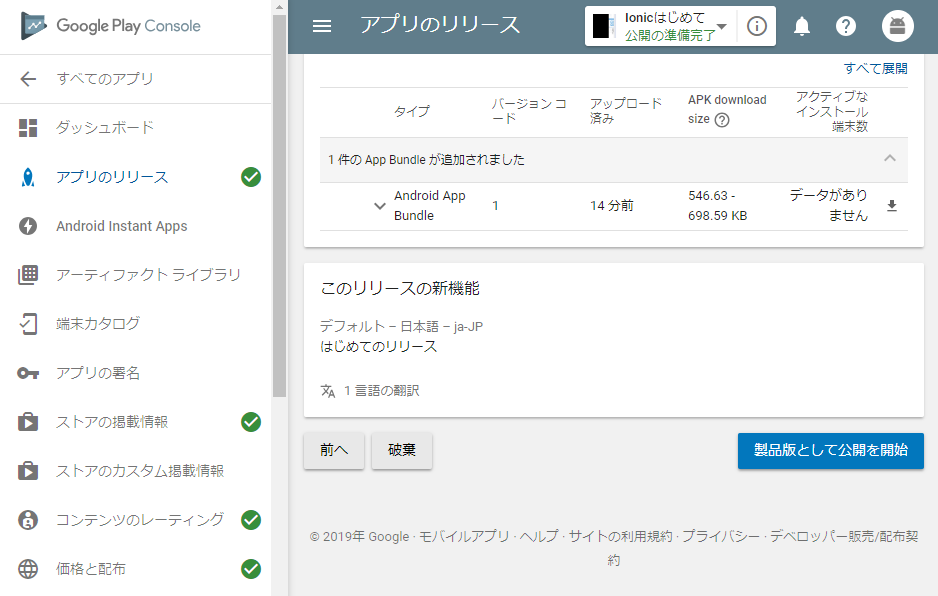938x596 pixels.
Task: Expand the Android App Bundle row details
Action: [379, 205]
